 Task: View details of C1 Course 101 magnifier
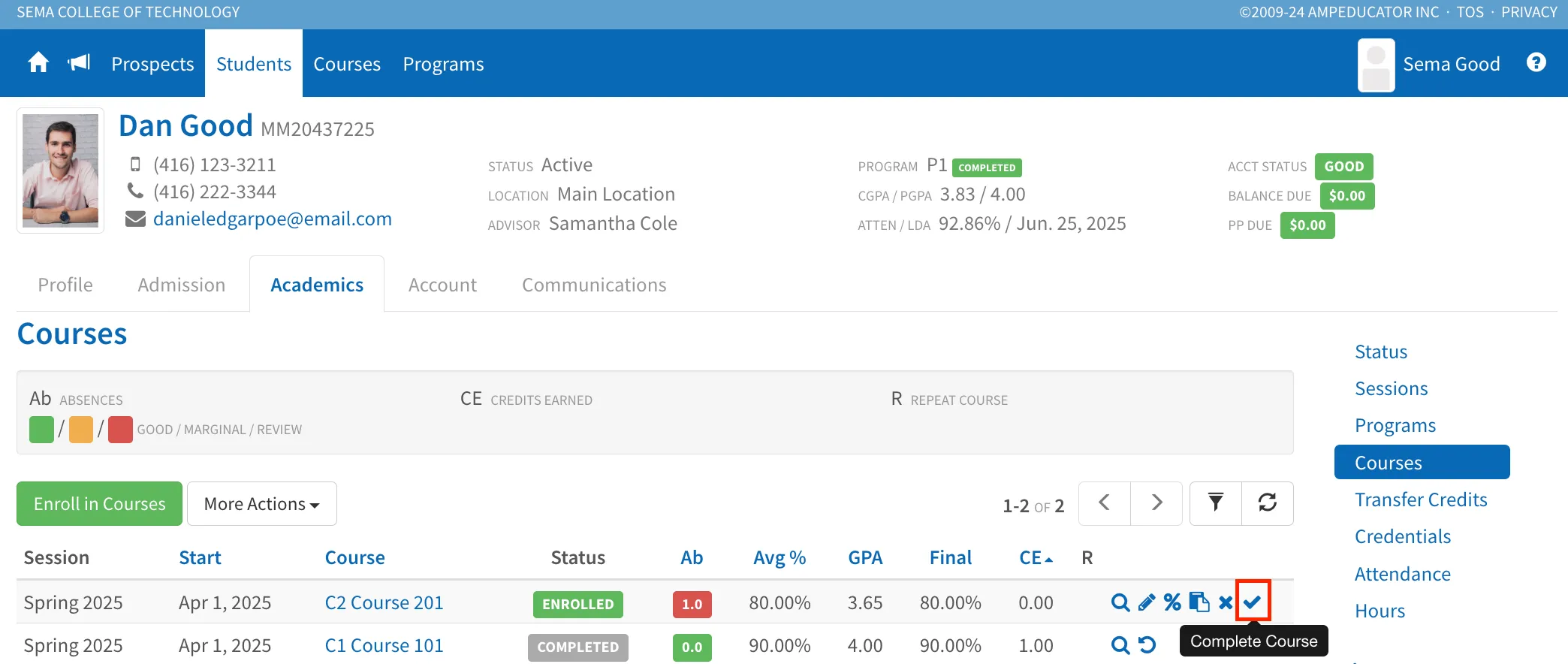pyautogui.click(x=1120, y=645)
